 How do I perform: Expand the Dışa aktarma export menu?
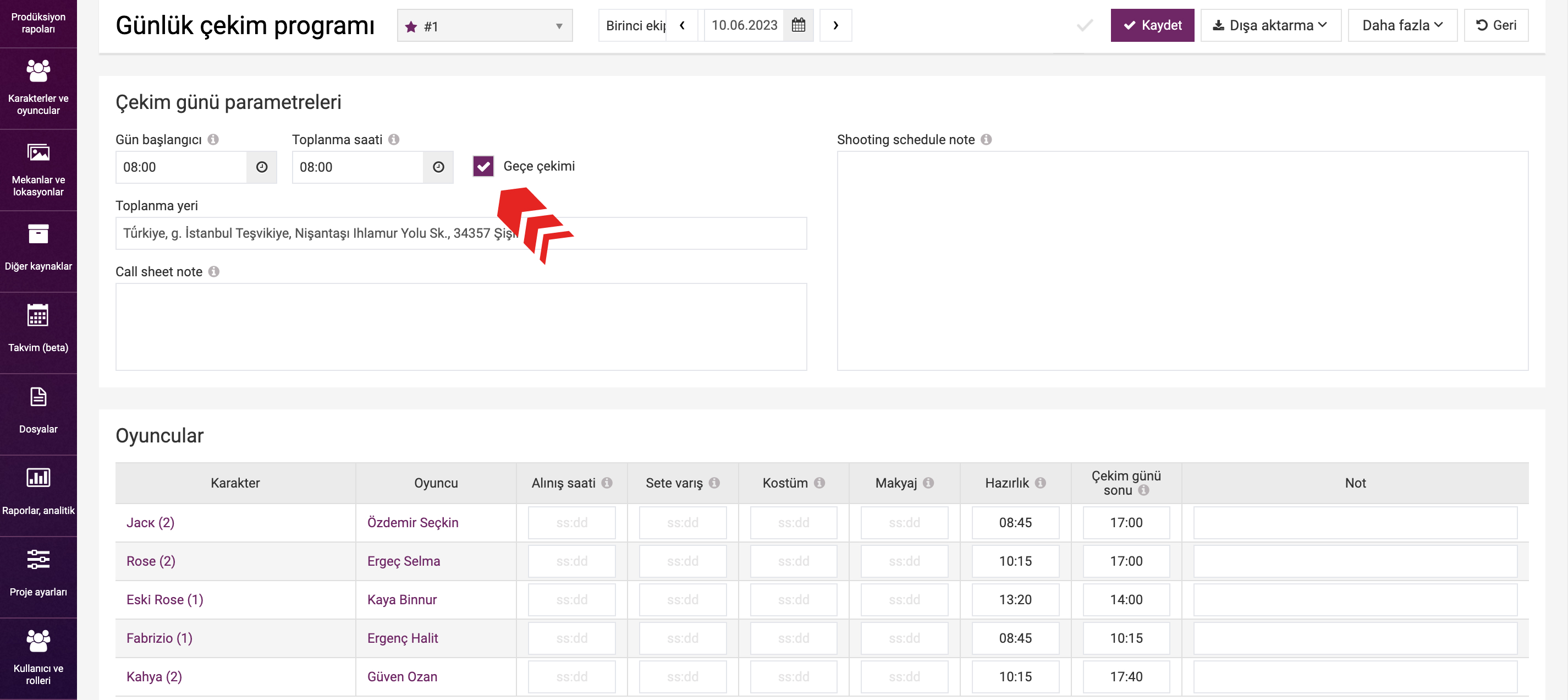coord(1270,25)
